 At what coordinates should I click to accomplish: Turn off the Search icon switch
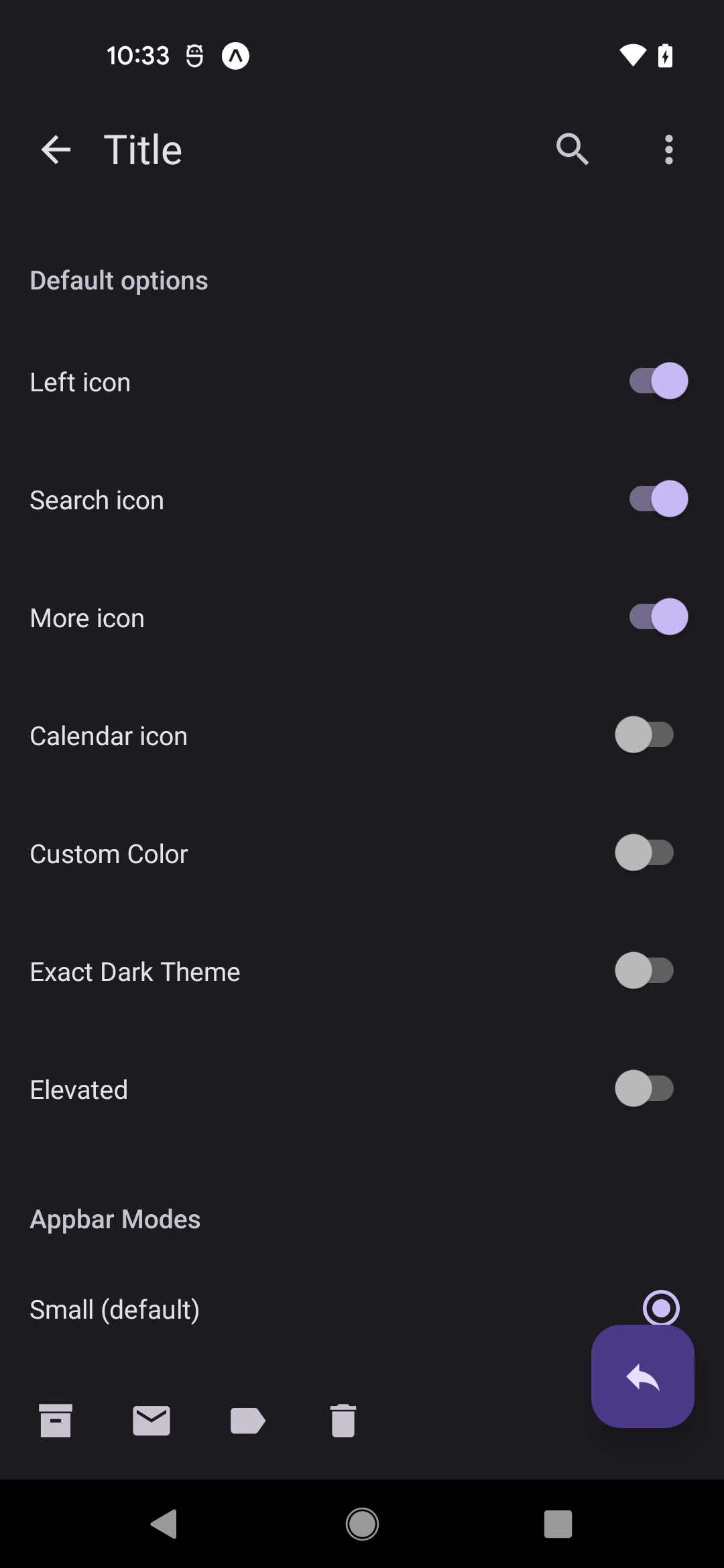(658, 499)
